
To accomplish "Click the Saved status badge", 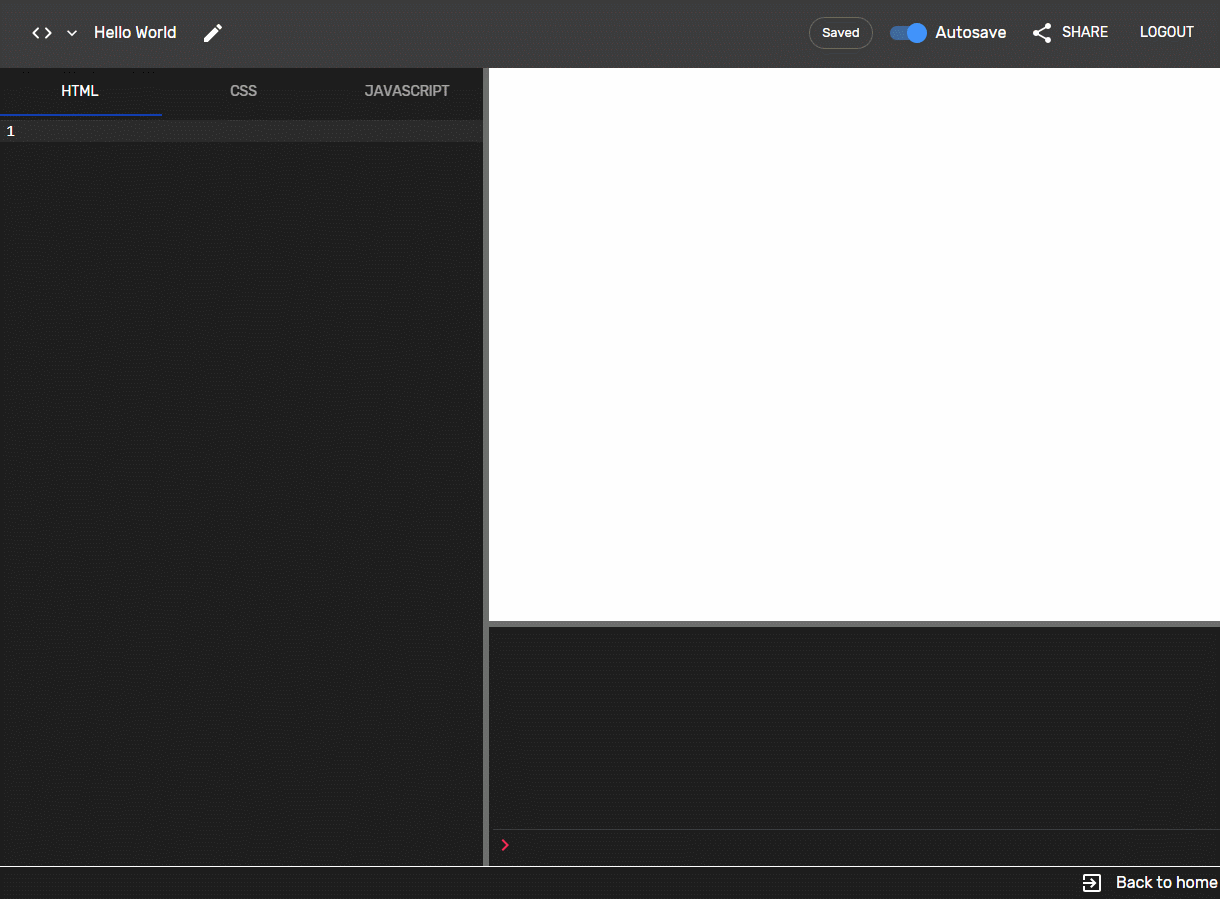I will point(840,32).
